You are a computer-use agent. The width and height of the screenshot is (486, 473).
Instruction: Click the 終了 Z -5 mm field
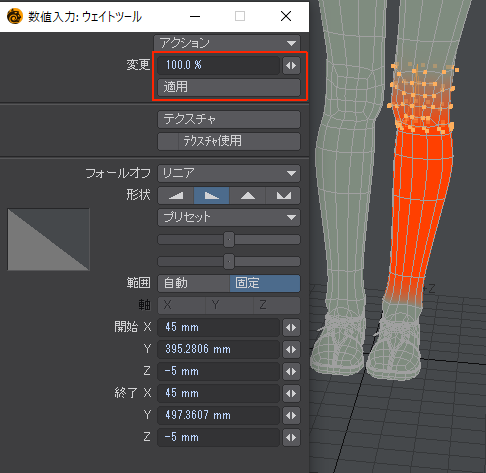[x=218, y=437]
